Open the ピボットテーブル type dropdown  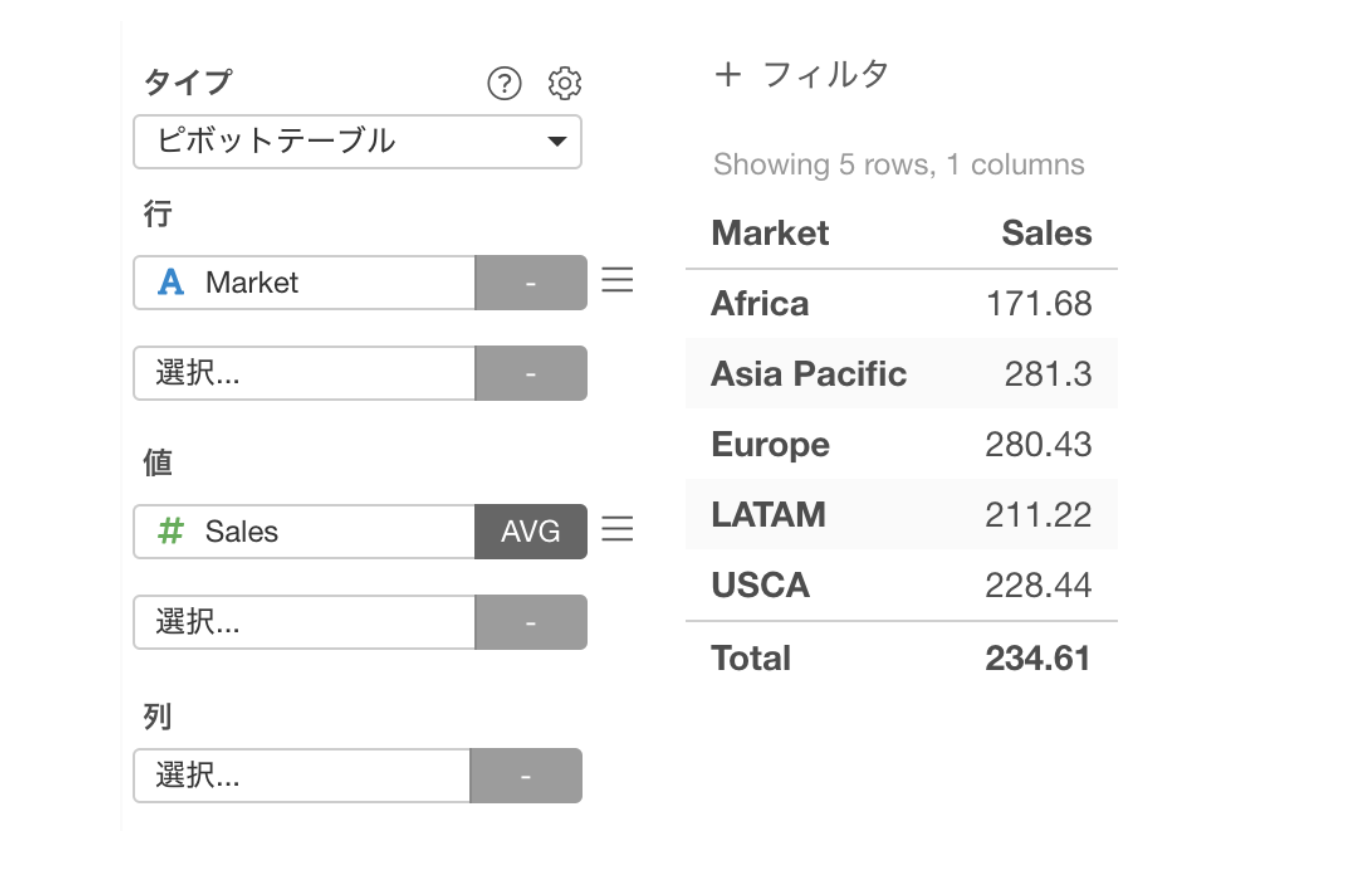pos(357,141)
